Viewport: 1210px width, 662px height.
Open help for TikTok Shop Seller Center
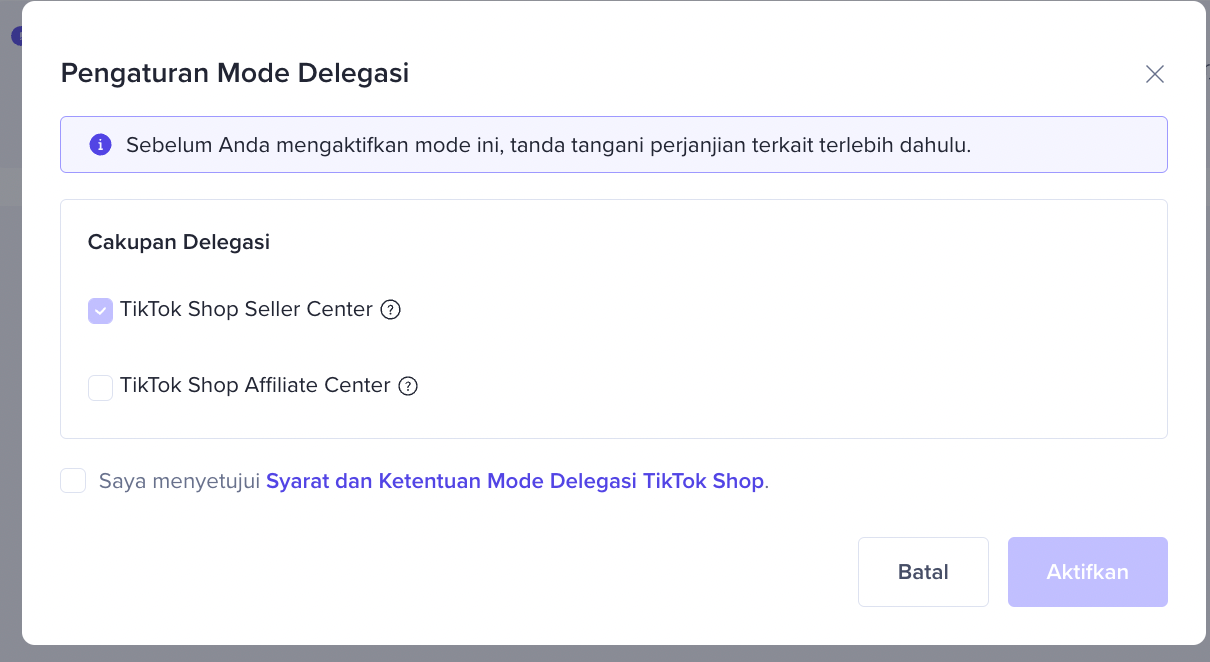(391, 310)
